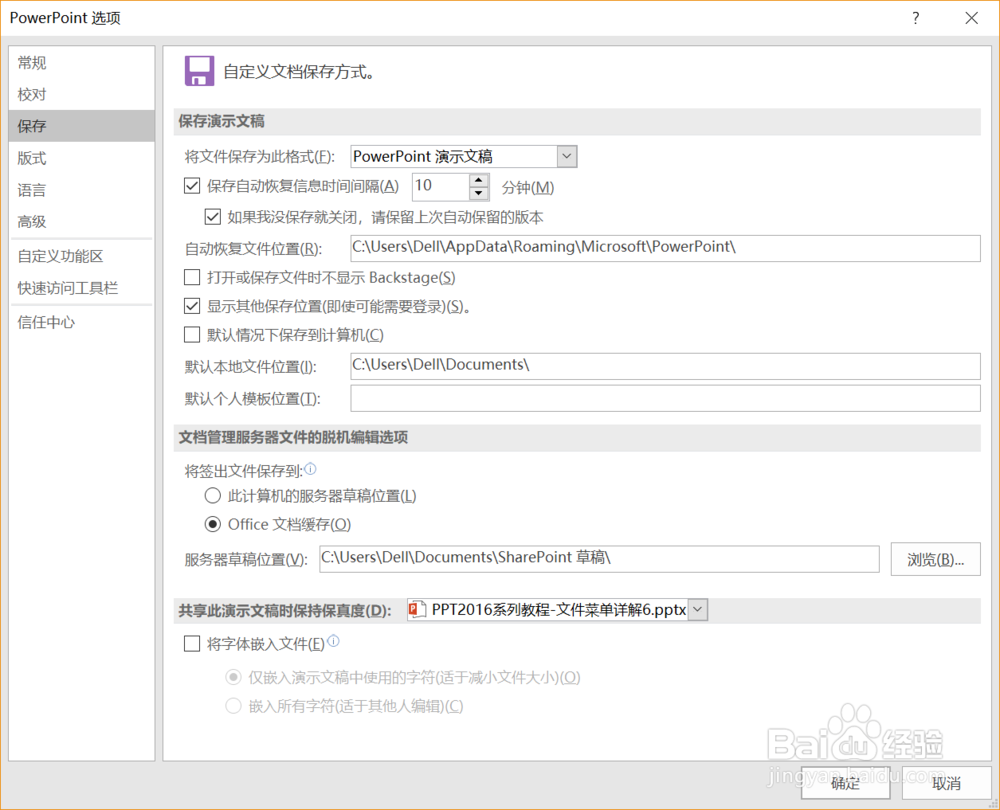The height and width of the screenshot is (810, 1000).
Task: Click the 自动恢复文件位置 path field
Action: (665, 247)
